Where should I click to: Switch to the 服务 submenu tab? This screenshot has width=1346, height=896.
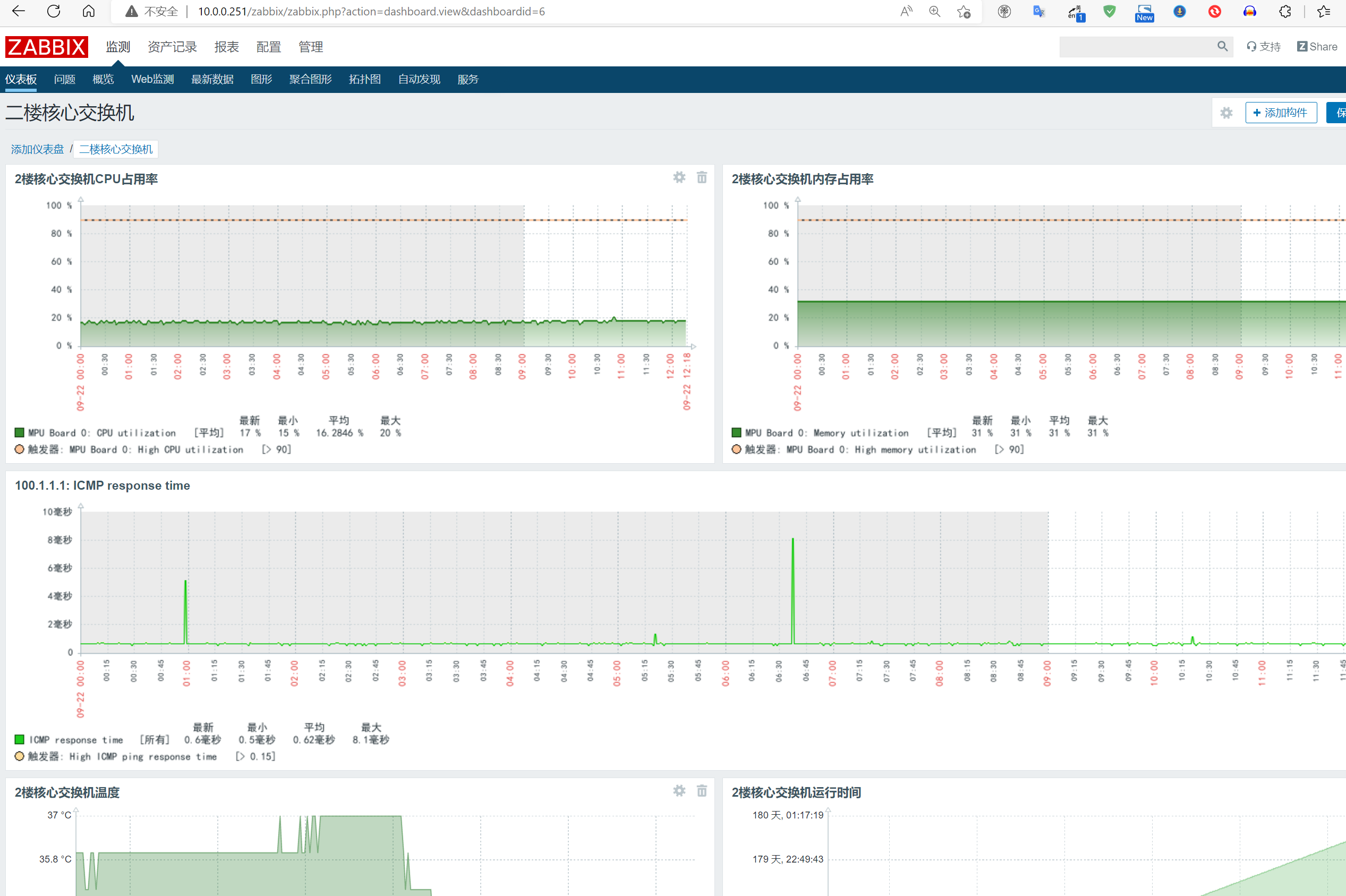tap(468, 80)
